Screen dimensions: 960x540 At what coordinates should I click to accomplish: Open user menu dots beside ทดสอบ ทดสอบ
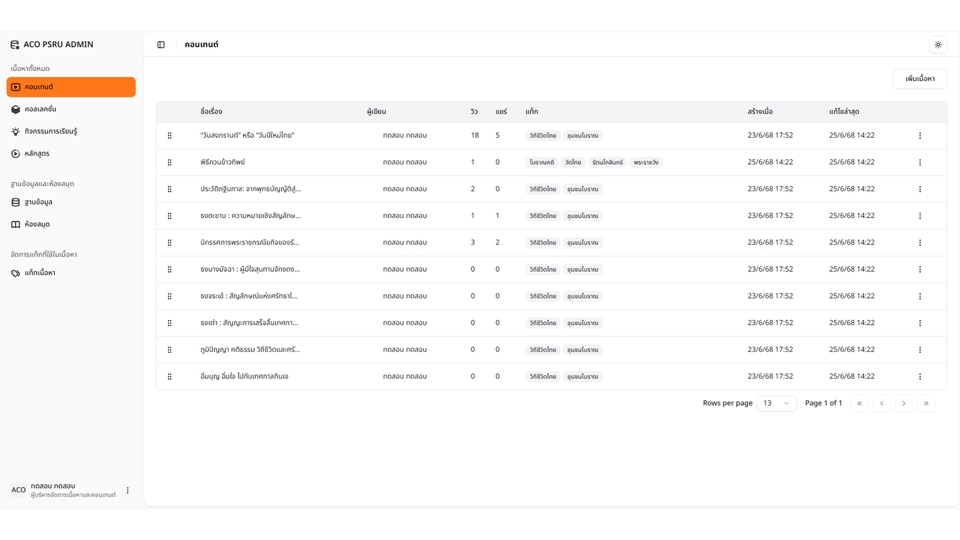pos(128,490)
